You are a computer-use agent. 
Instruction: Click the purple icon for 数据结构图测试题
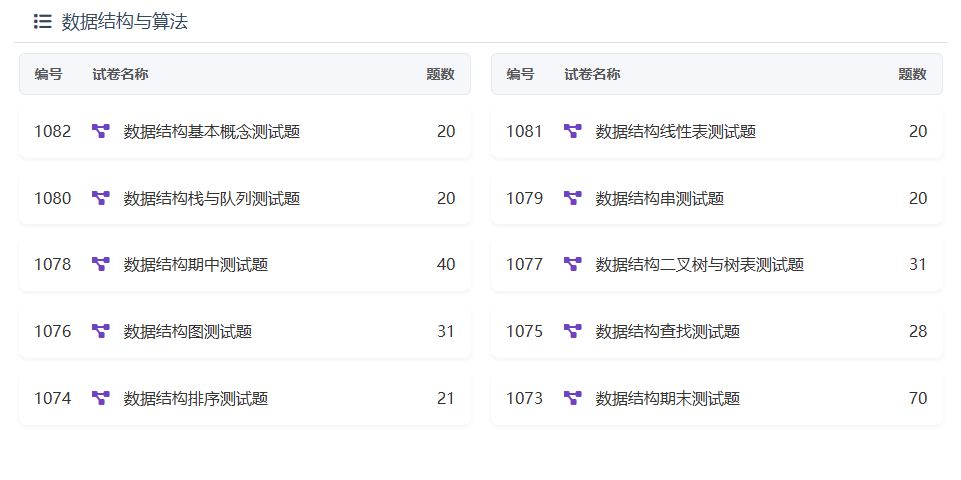101,332
